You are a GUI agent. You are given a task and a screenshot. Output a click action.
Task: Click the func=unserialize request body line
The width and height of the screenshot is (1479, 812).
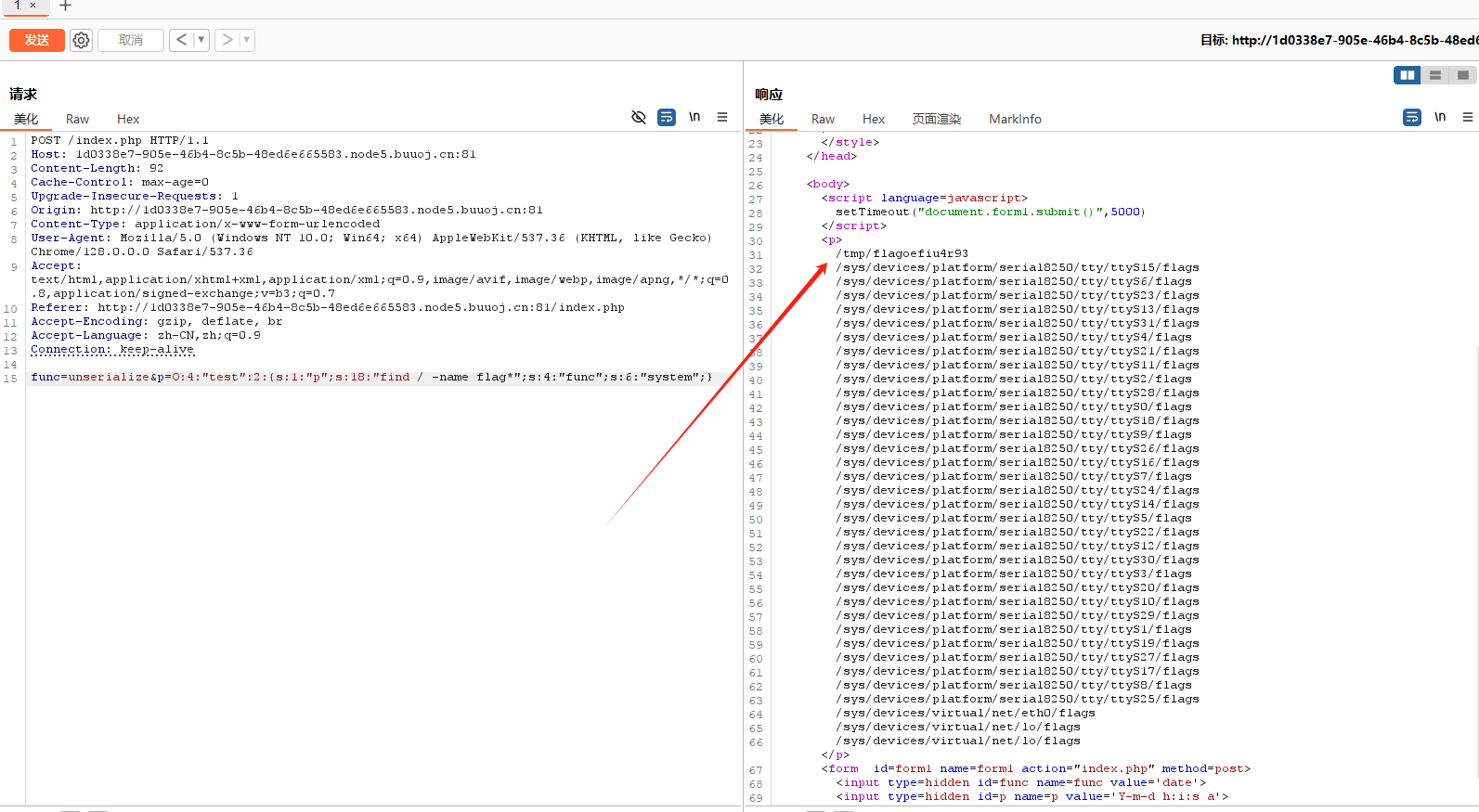371,377
